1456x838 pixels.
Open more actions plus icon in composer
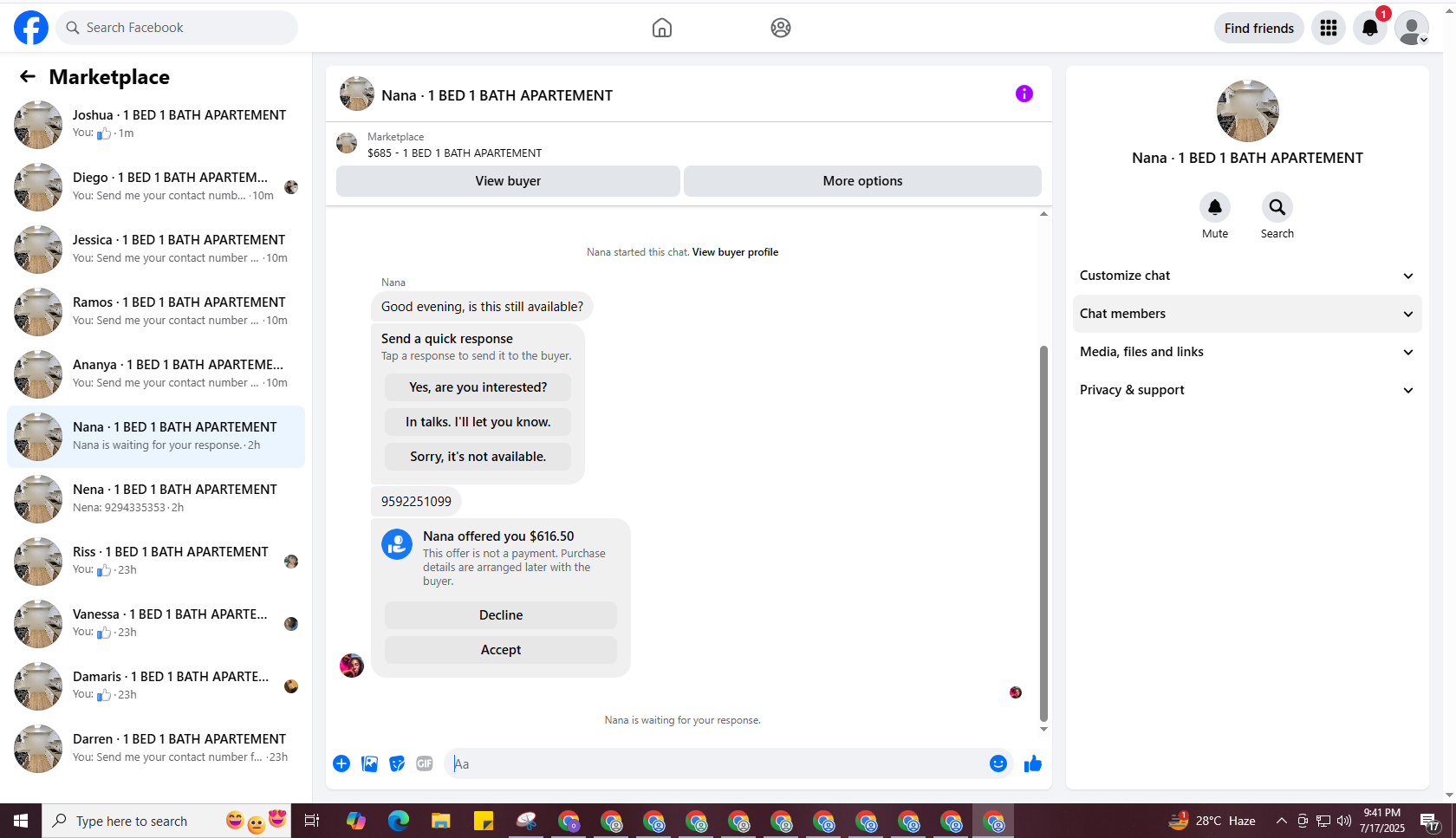click(x=341, y=763)
